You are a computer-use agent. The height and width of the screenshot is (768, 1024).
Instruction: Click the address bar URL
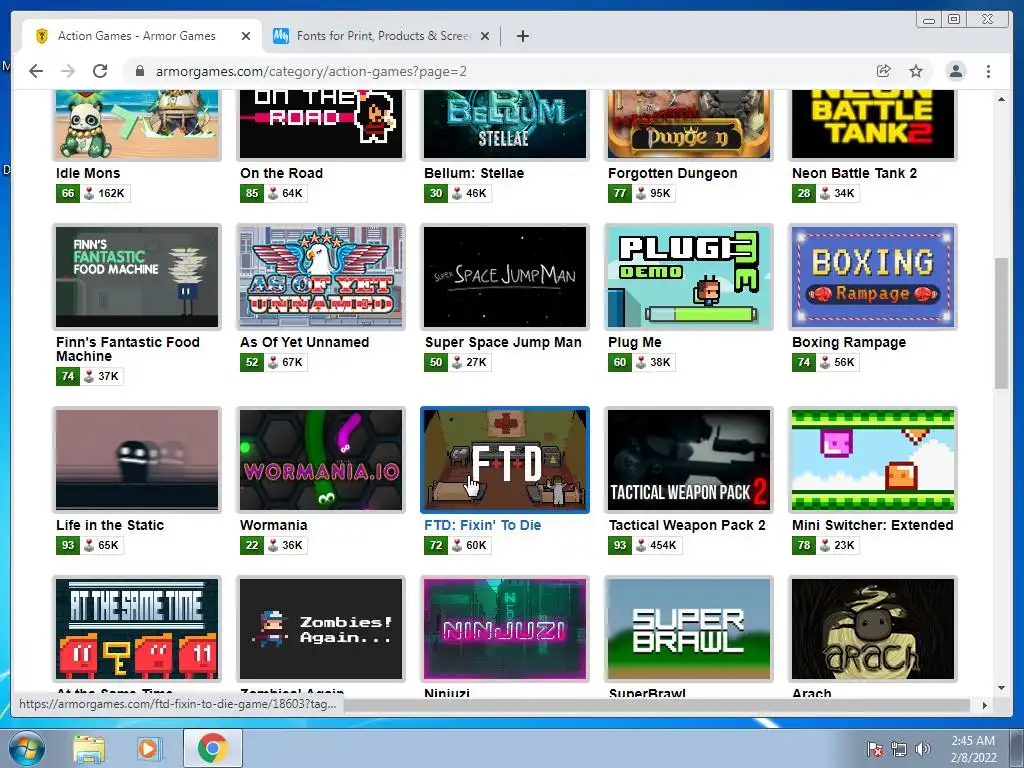(311, 71)
